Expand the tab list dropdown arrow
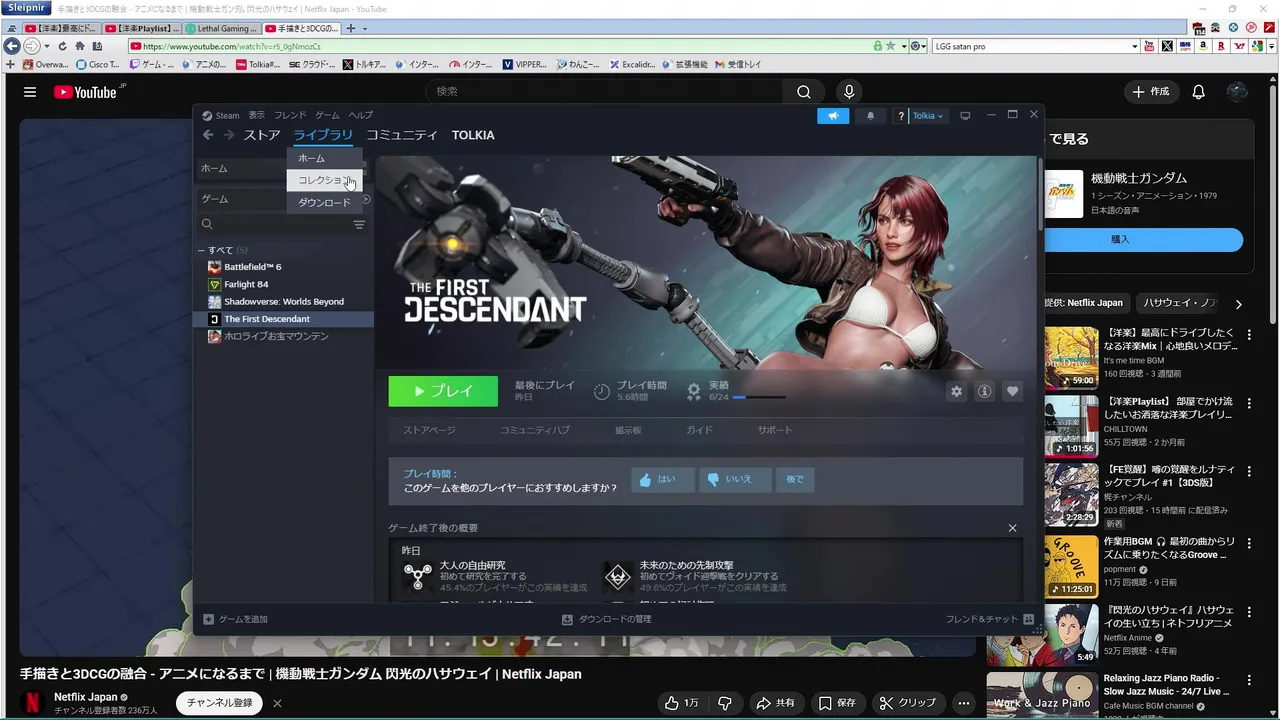 click(364, 28)
